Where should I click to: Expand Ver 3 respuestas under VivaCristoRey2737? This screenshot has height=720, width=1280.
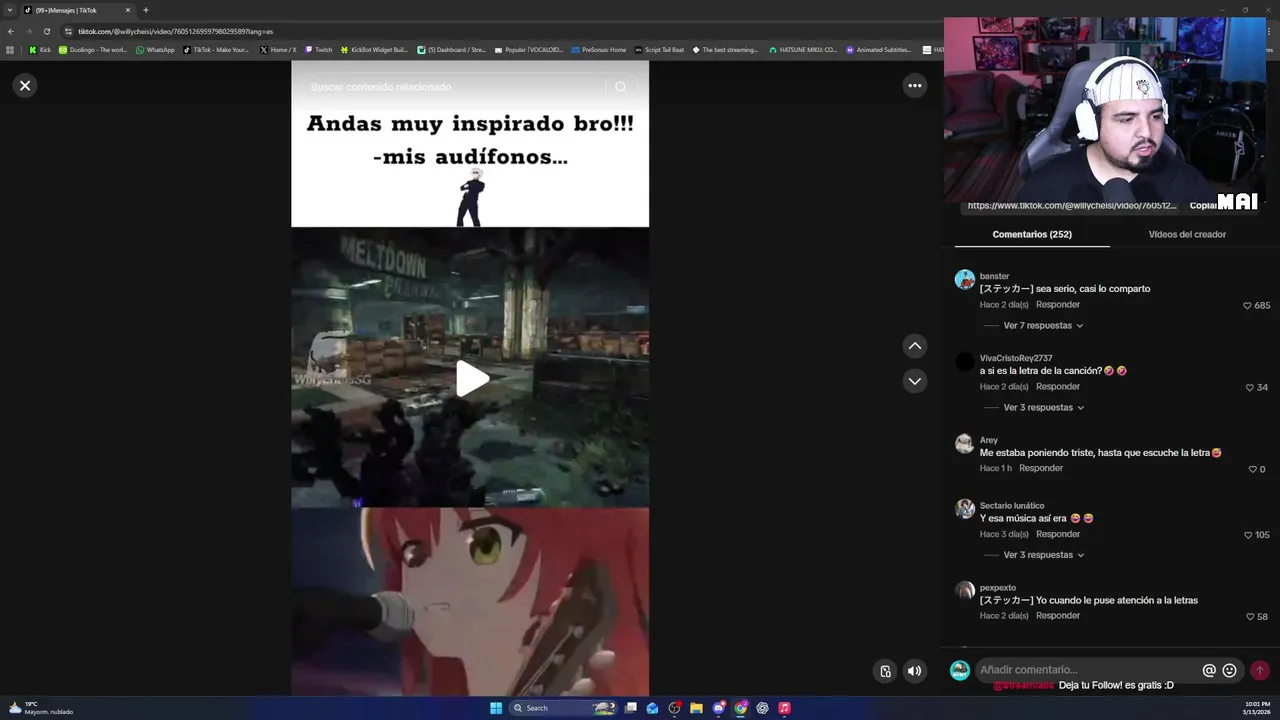1043,407
